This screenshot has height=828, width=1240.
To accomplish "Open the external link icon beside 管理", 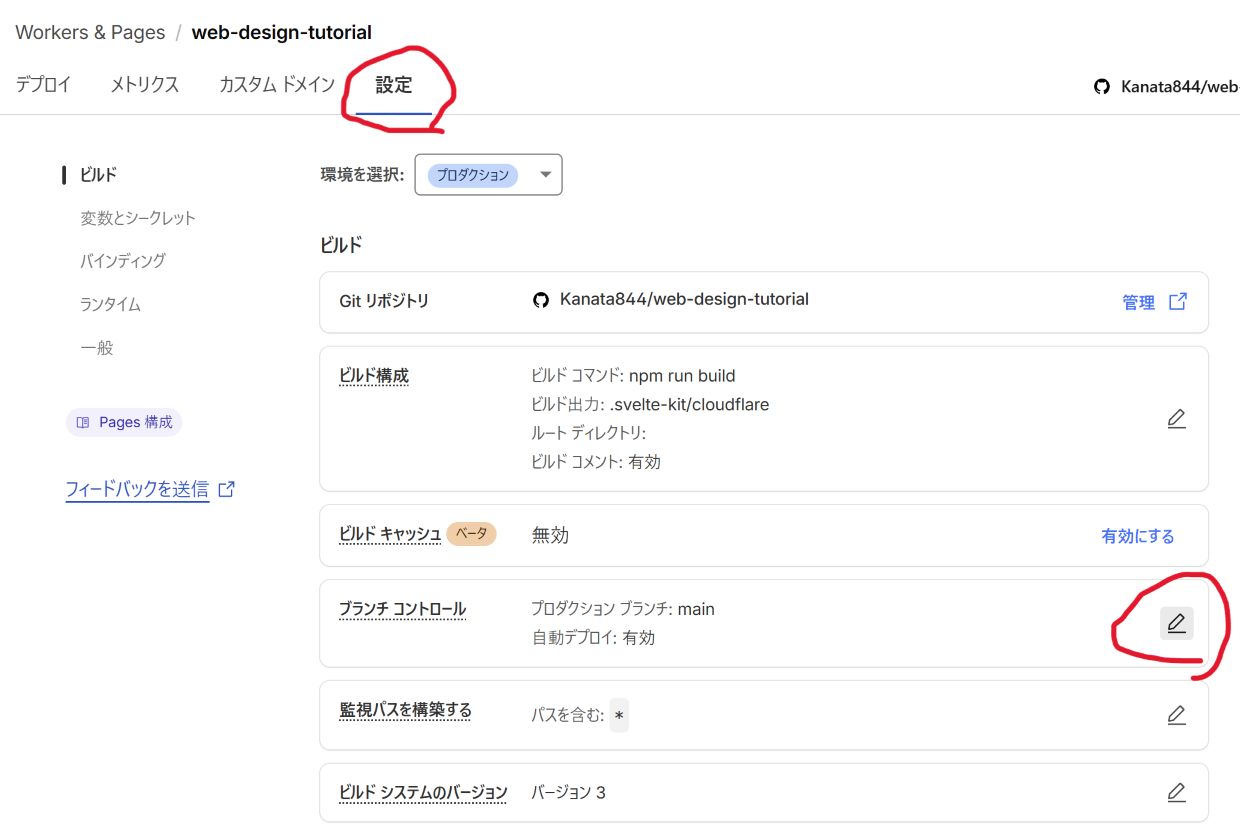I will (1178, 301).
